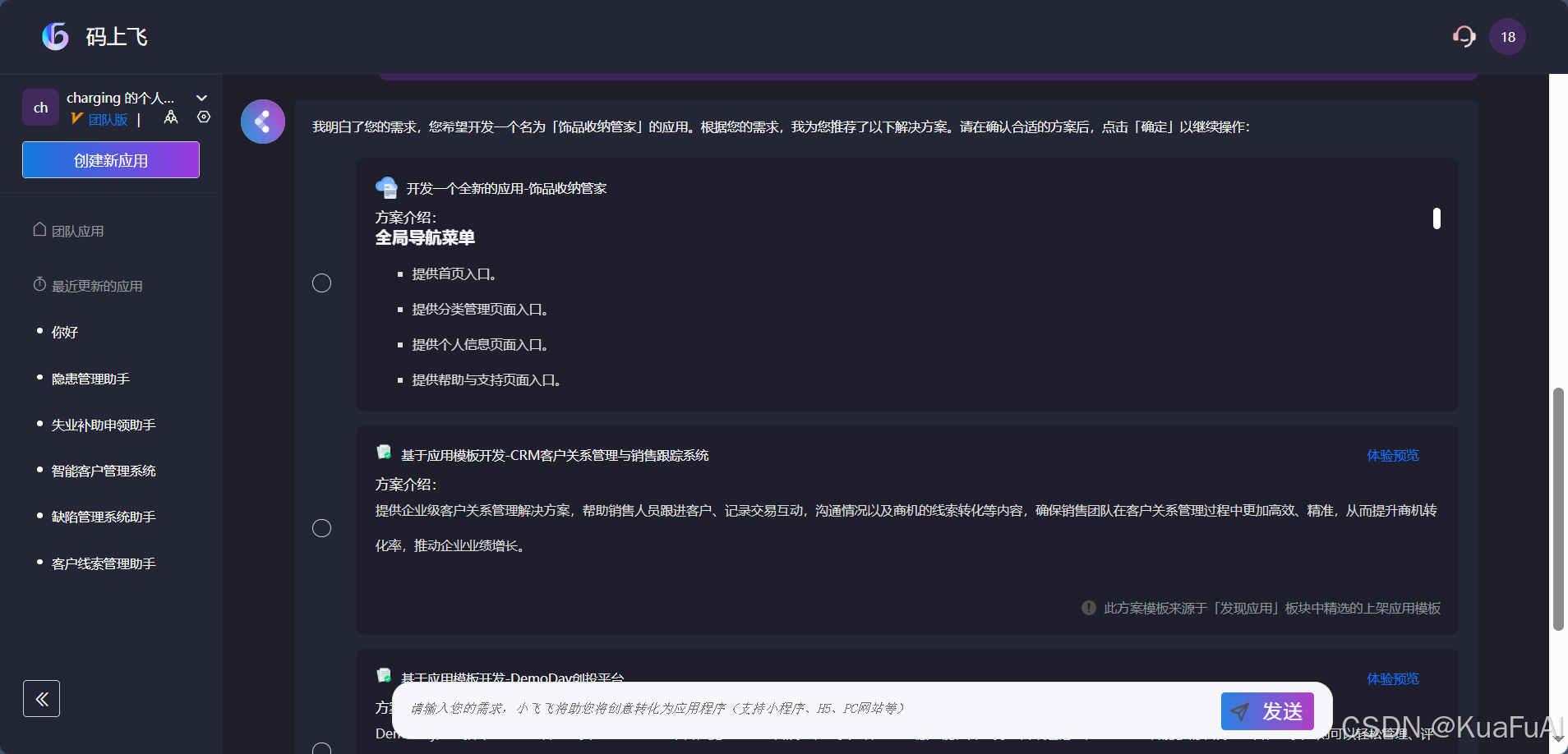The width and height of the screenshot is (1568, 754).
Task: Click the 全局导航菜单 heading
Action: pyautogui.click(x=425, y=238)
